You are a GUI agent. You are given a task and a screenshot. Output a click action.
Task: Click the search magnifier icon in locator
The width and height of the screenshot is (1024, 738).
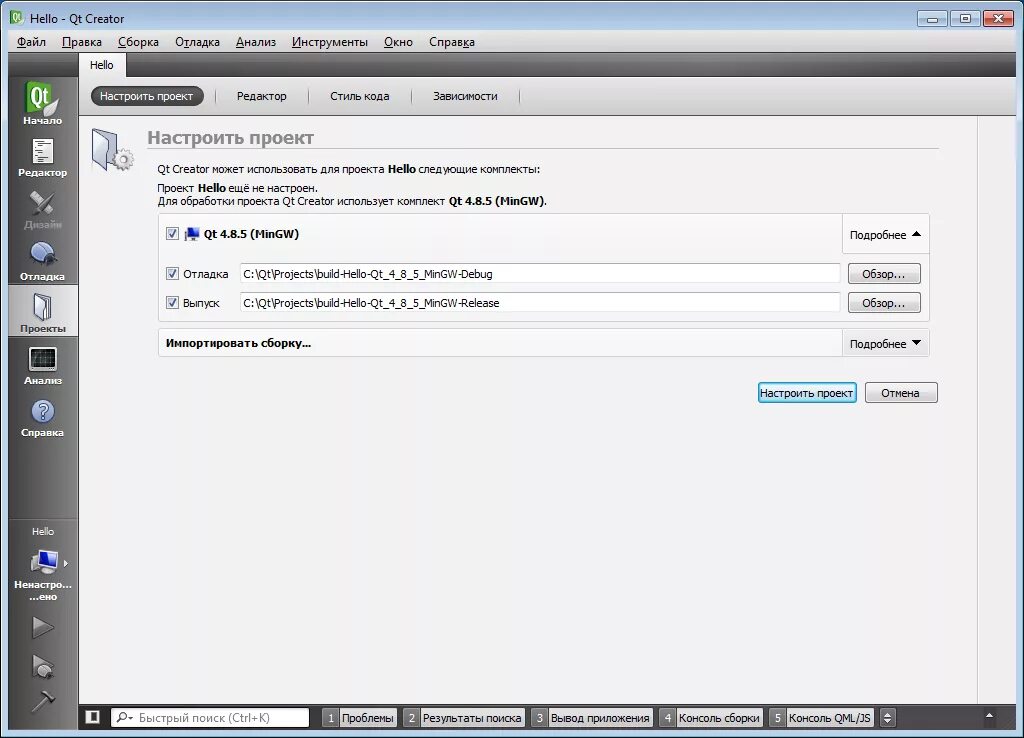point(123,717)
